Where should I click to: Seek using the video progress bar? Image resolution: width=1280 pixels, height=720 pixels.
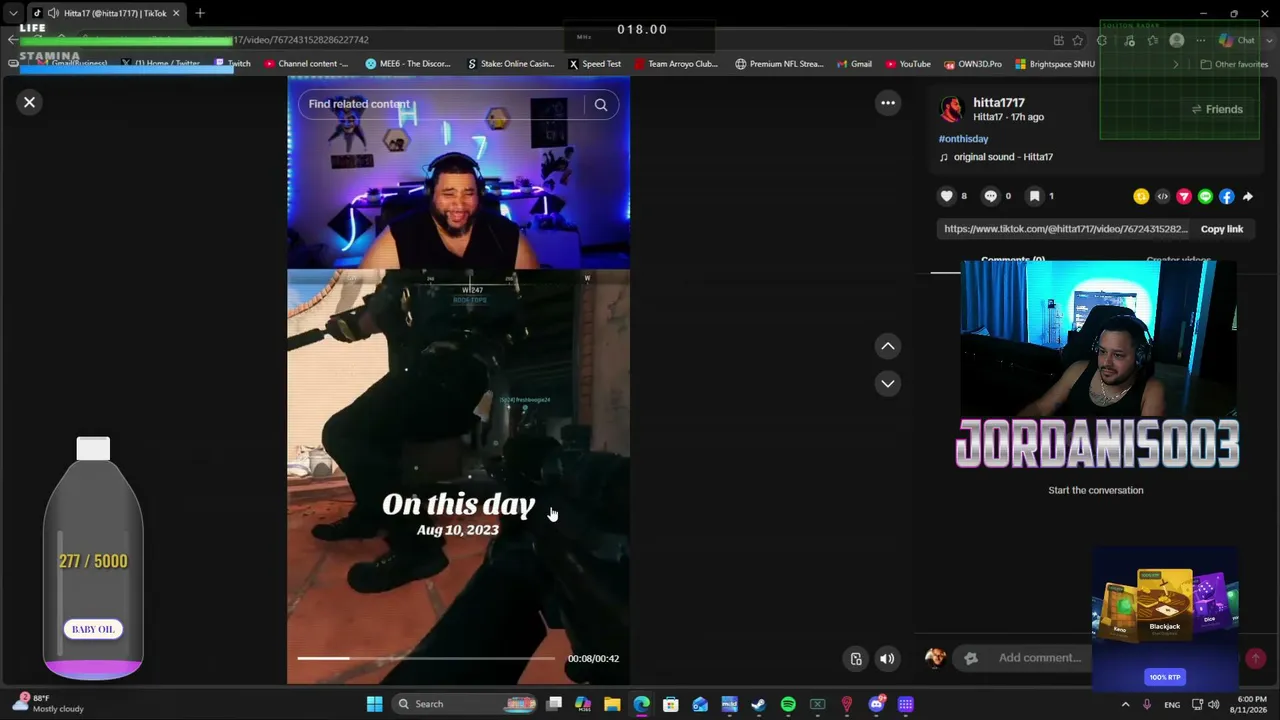425,658
